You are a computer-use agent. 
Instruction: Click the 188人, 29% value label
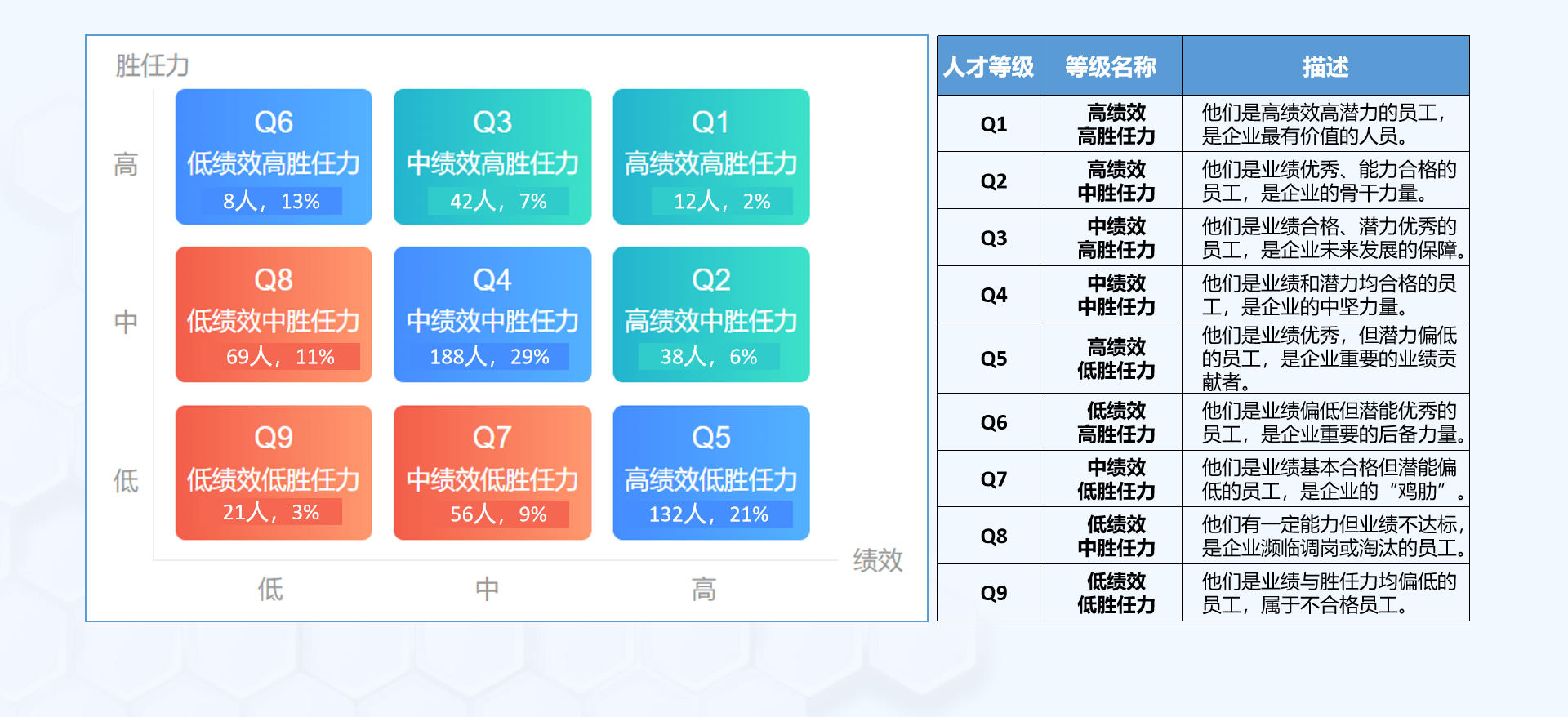click(x=490, y=357)
